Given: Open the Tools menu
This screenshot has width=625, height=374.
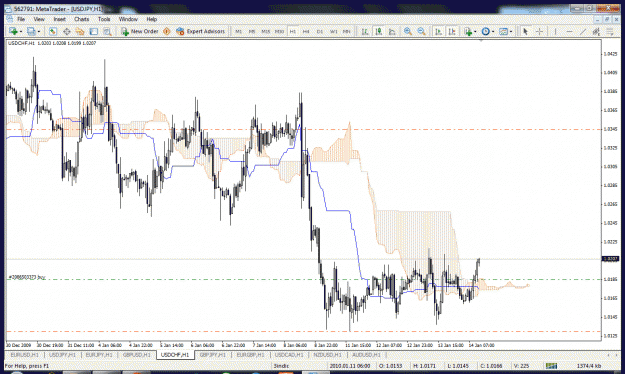Looking at the screenshot, I should (x=104, y=19).
